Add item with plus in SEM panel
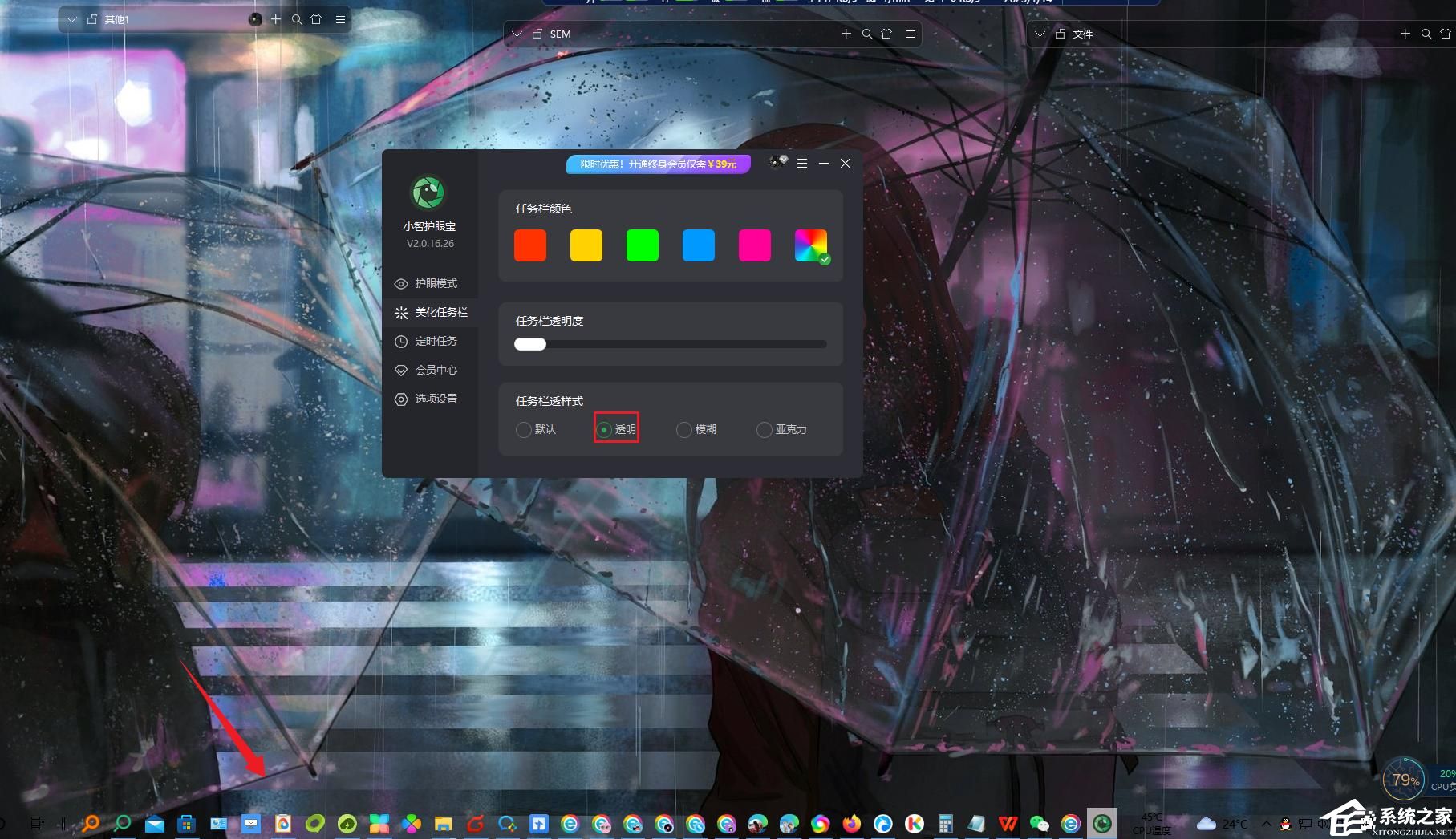Image resolution: width=1456 pixels, height=839 pixels. 846,34
